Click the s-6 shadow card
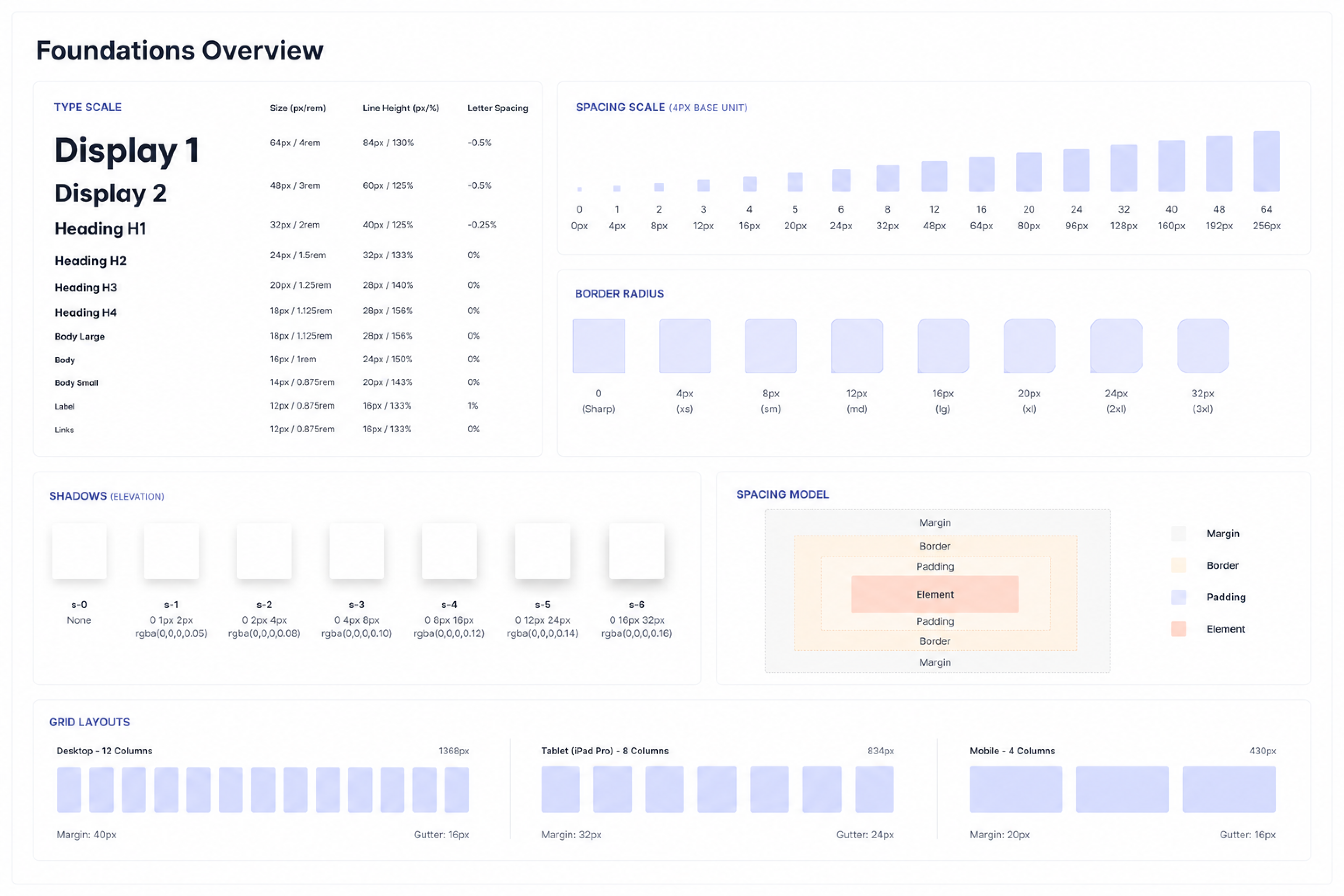1344x896 pixels. tap(637, 551)
